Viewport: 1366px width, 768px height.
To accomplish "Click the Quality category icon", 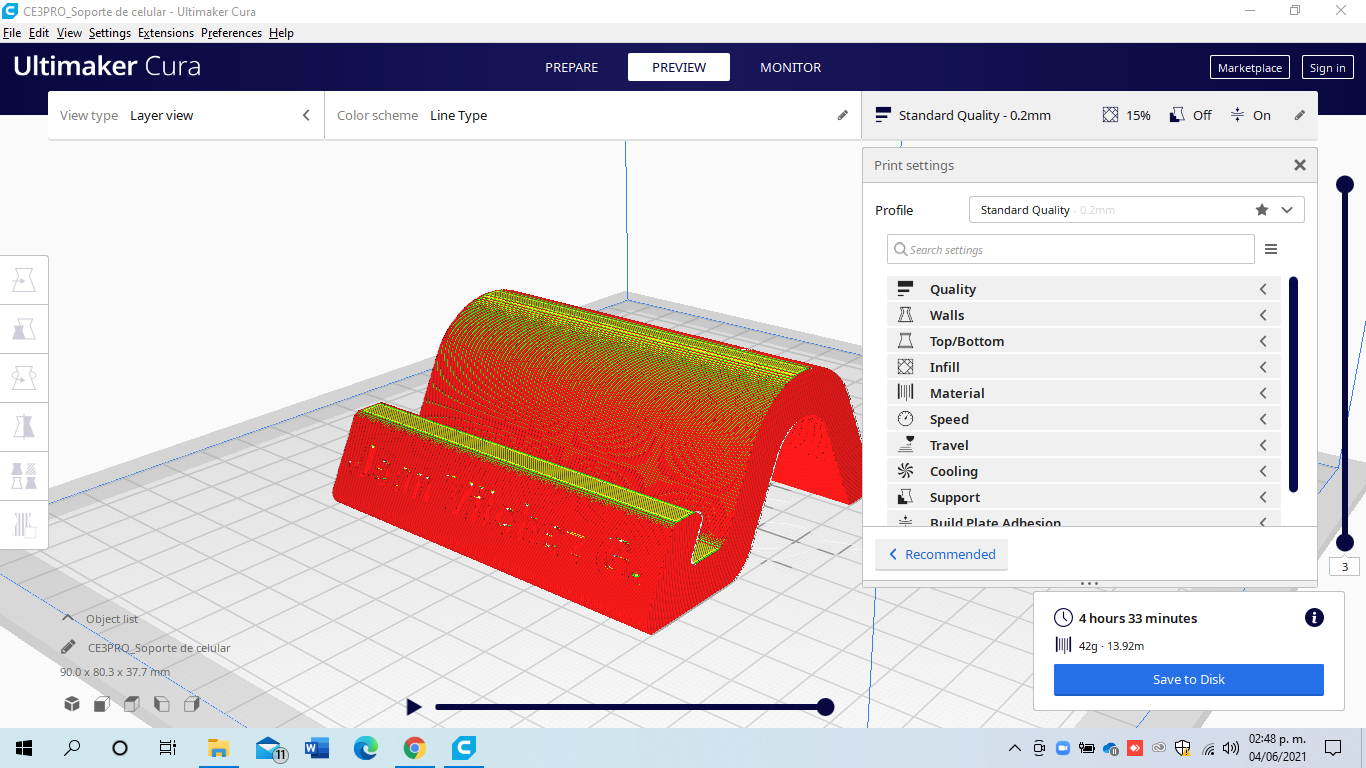I will [906, 289].
